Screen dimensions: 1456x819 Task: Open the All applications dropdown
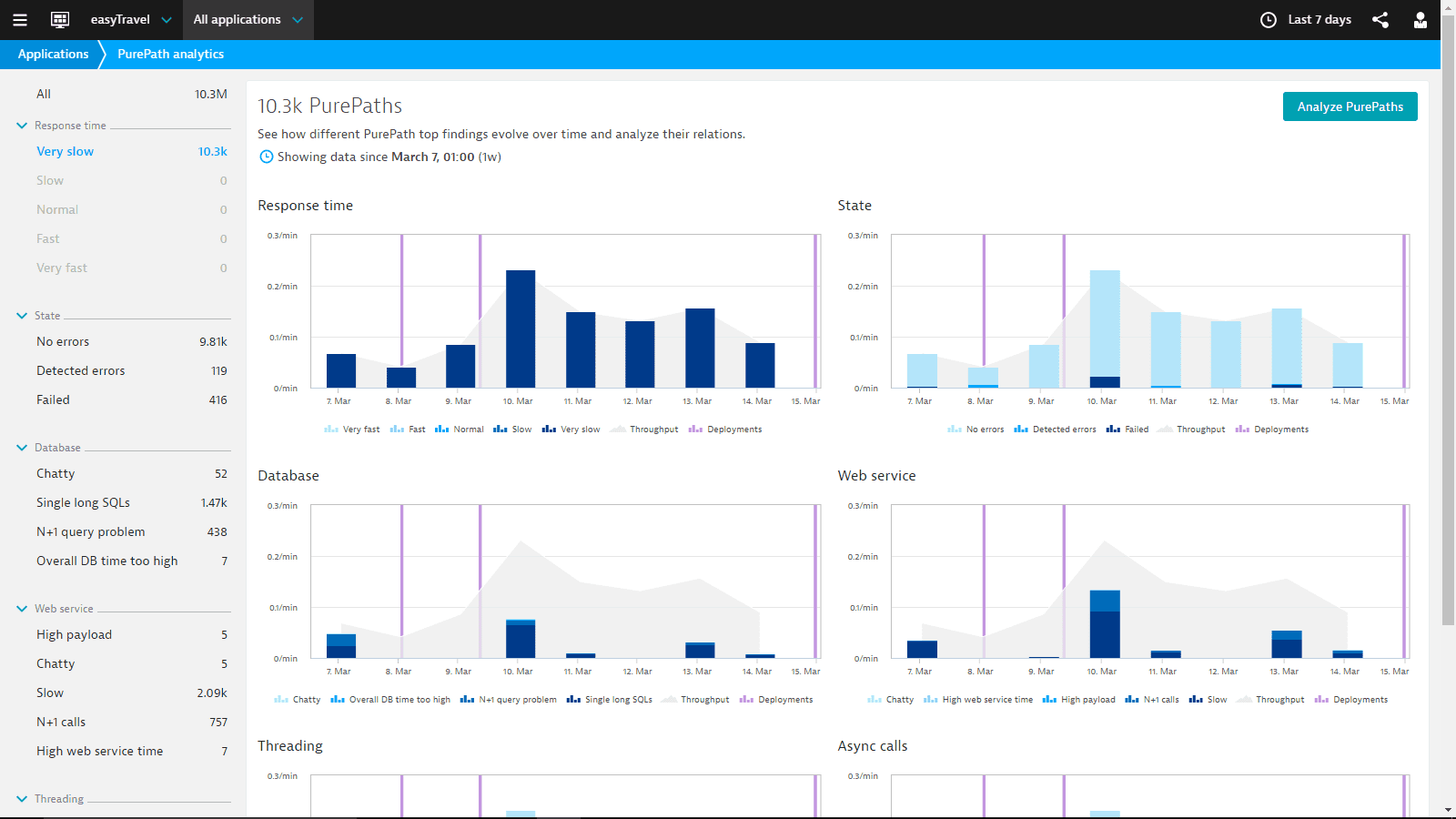(248, 20)
